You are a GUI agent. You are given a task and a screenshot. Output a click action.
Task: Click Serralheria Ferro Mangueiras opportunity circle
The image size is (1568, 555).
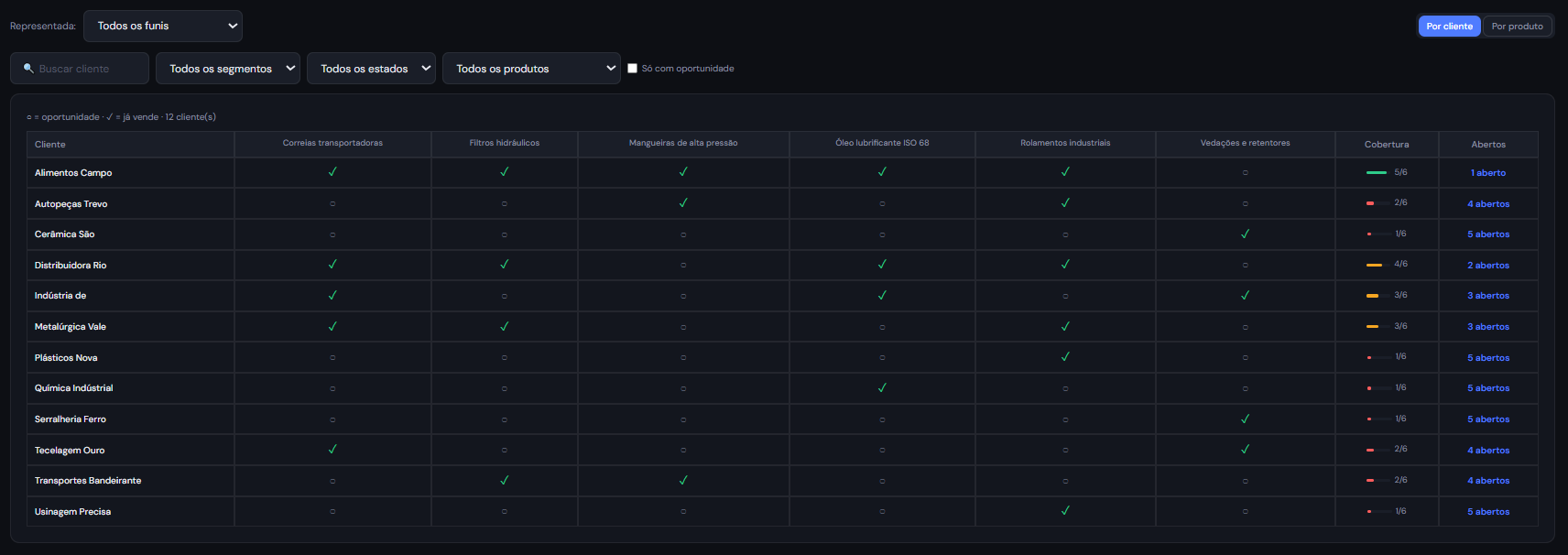pyautogui.click(x=683, y=419)
